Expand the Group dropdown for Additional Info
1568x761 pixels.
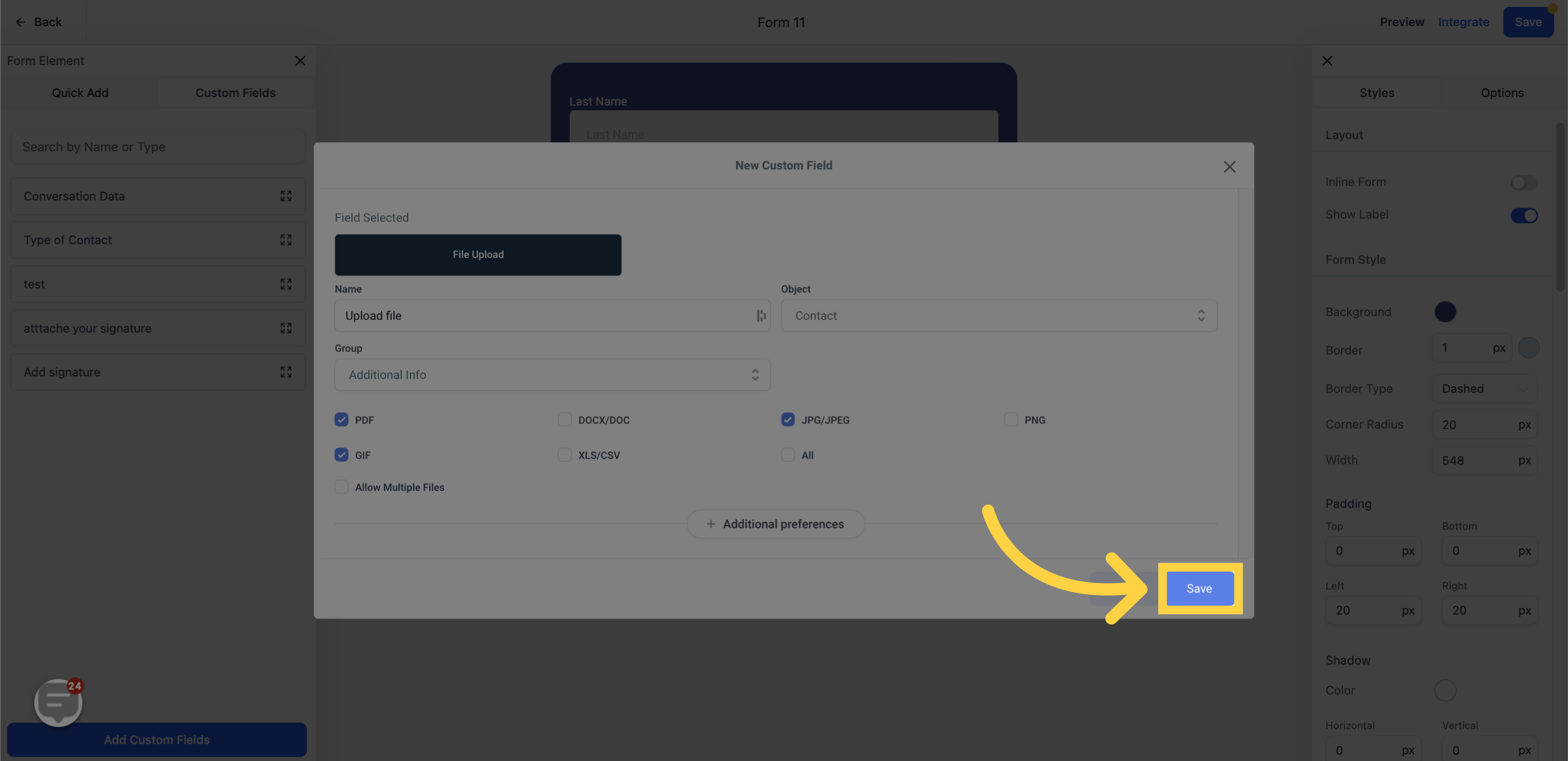click(756, 374)
